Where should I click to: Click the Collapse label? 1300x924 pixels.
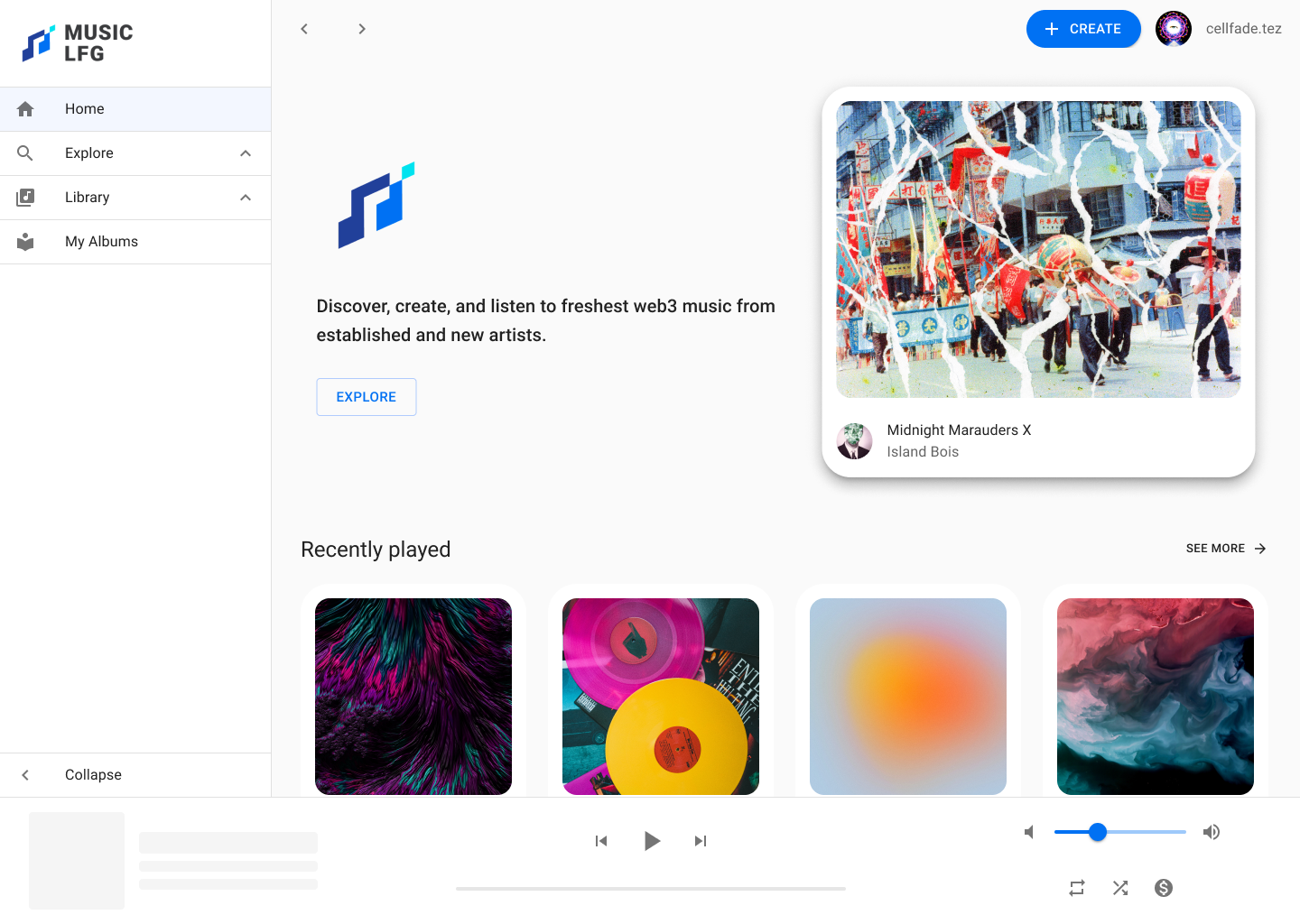[x=93, y=775]
